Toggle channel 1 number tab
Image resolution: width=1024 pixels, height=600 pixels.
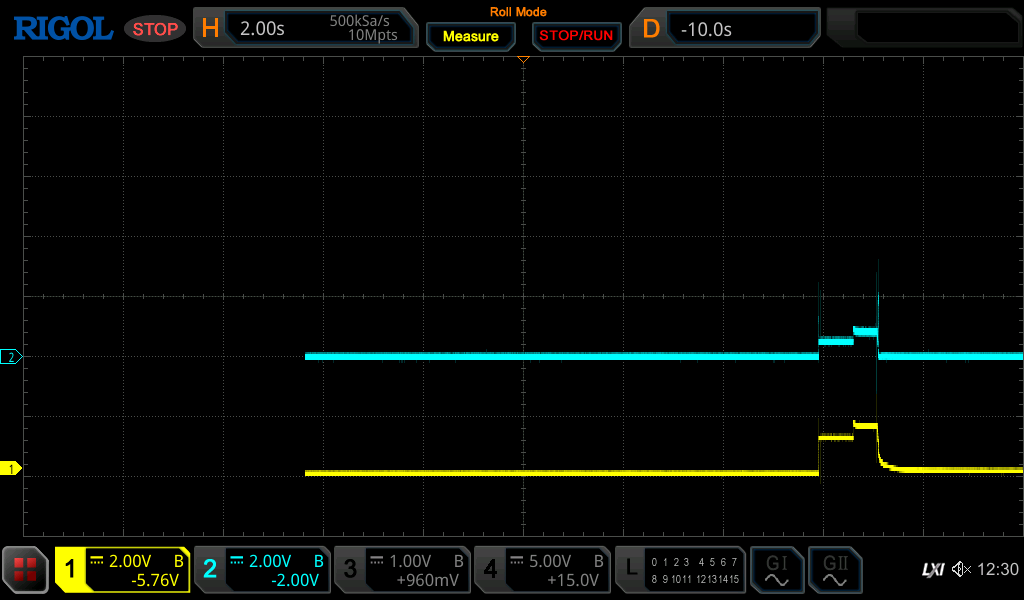(x=70, y=569)
